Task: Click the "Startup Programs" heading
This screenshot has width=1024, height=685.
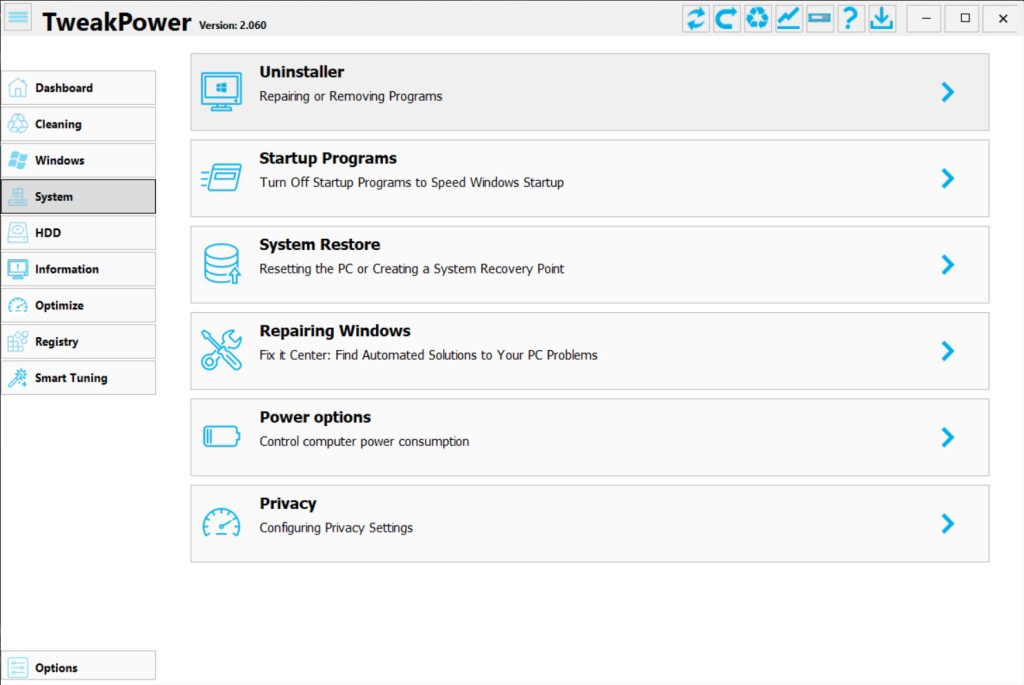Action: pyautogui.click(x=328, y=159)
